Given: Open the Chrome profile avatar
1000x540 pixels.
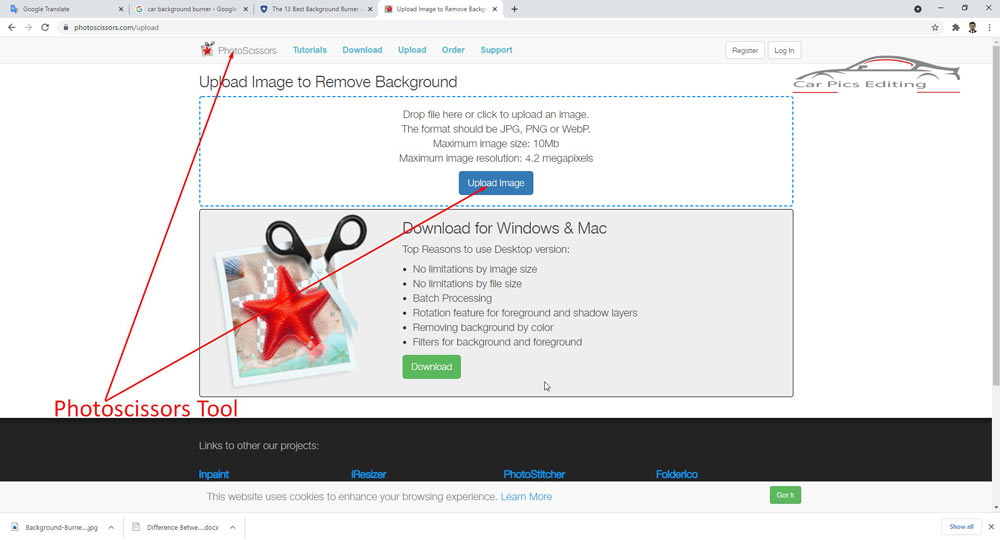Looking at the screenshot, I should pyautogui.click(x=973, y=27).
